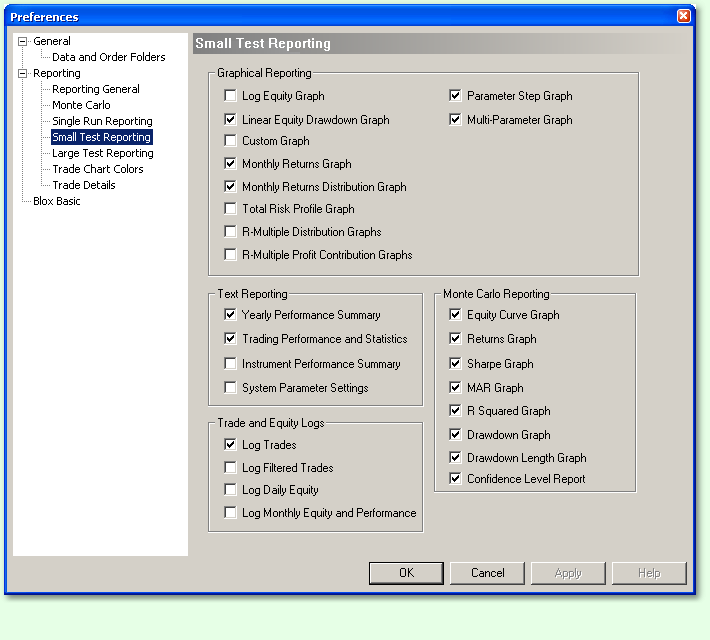Check Log Daily Equity
This screenshot has height=640, width=710.
pyautogui.click(x=230, y=489)
